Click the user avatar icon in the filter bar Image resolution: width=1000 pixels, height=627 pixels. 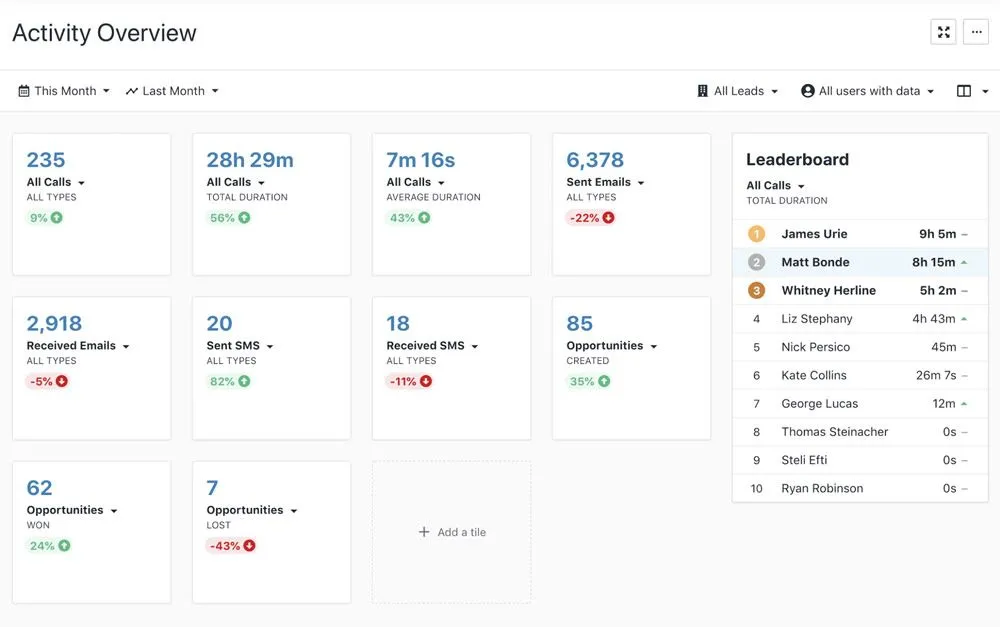[806, 90]
